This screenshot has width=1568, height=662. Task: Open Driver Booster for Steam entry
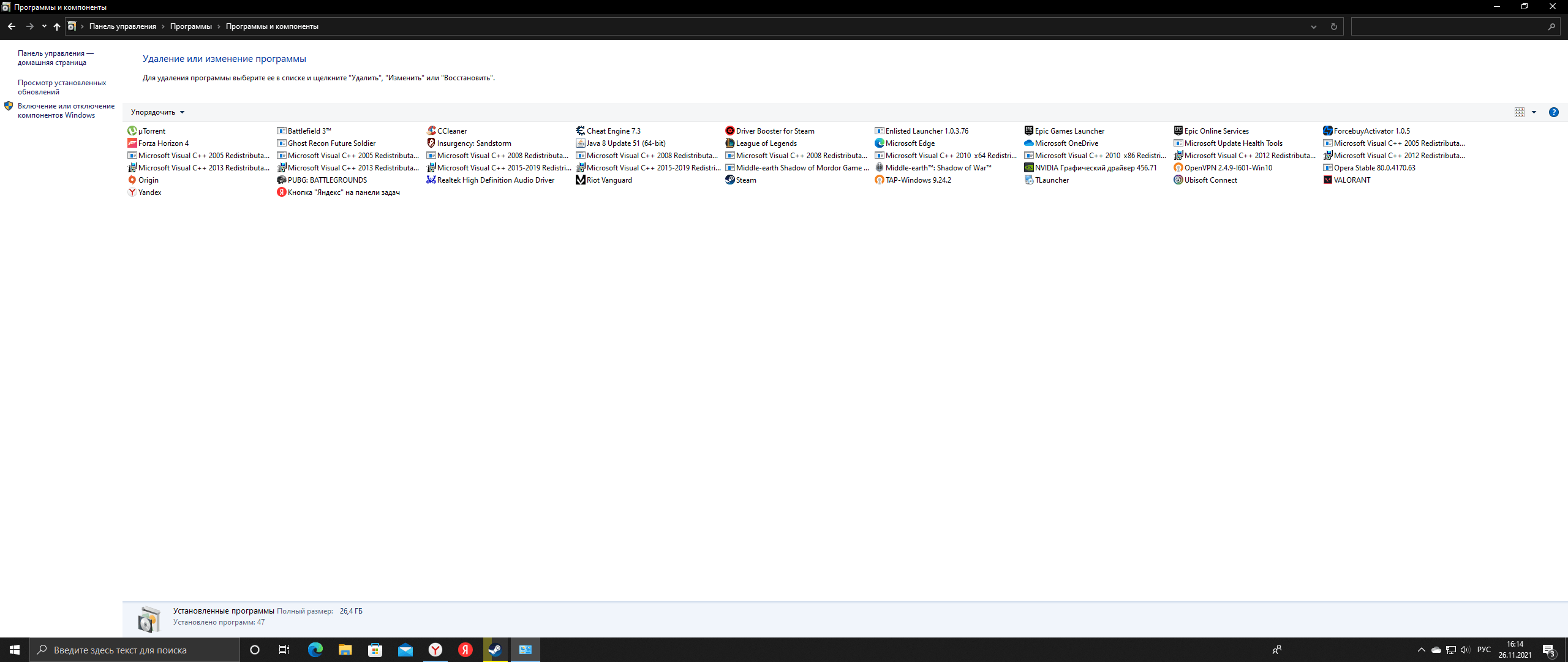(775, 131)
